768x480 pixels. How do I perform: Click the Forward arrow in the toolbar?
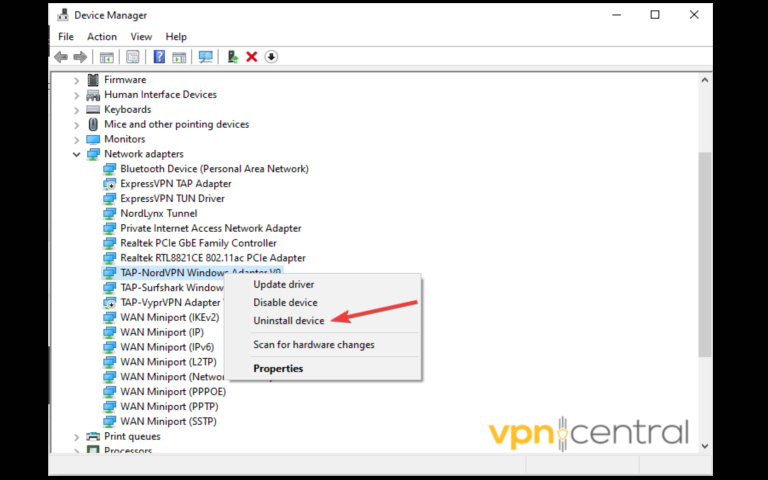80,57
